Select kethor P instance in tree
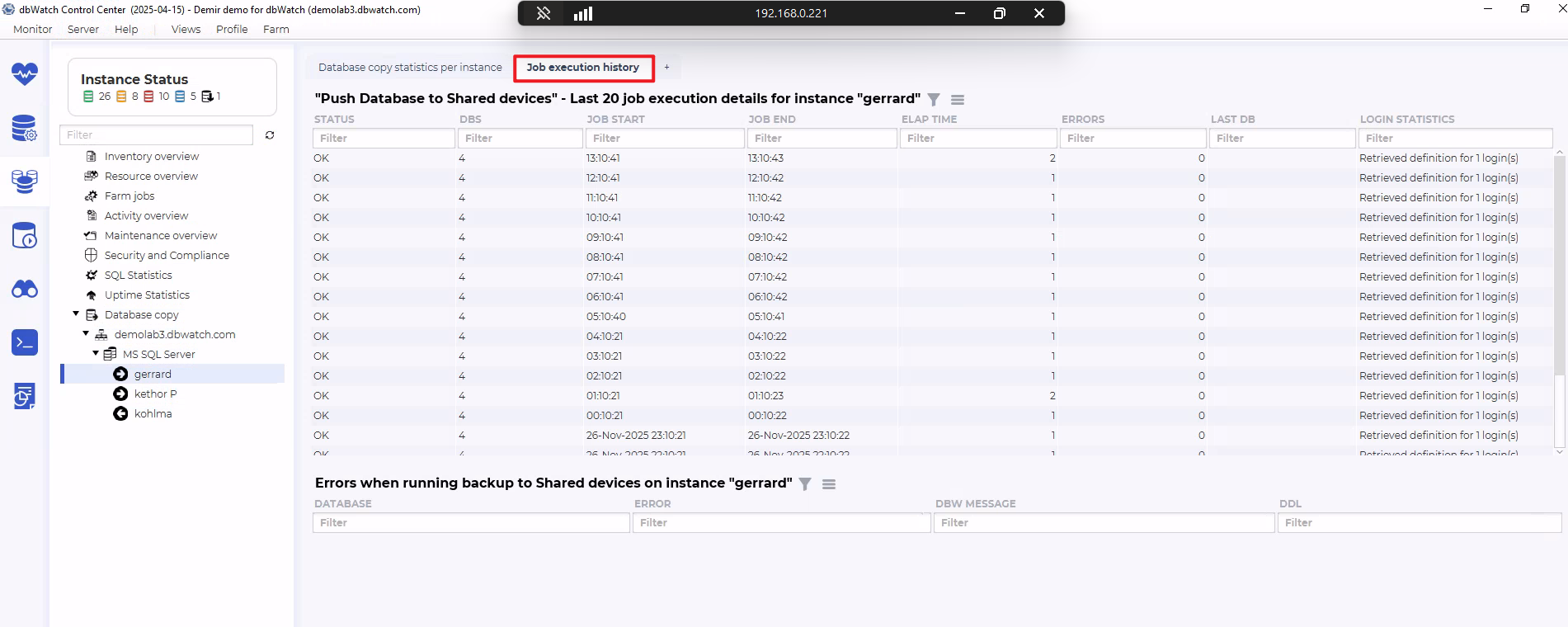1568x627 pixels. (155, 394)
